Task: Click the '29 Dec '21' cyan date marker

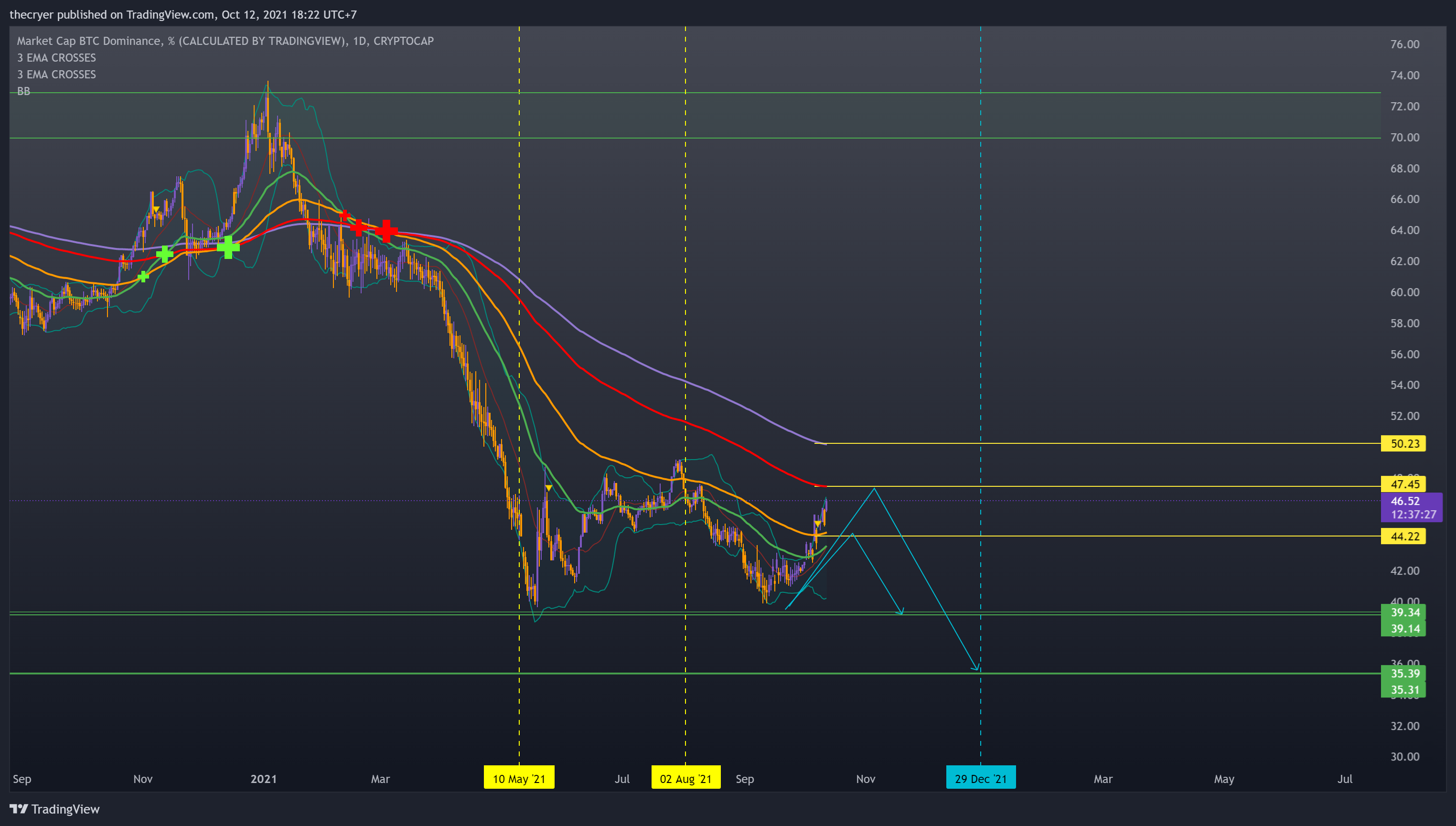Action: [981, 778]
